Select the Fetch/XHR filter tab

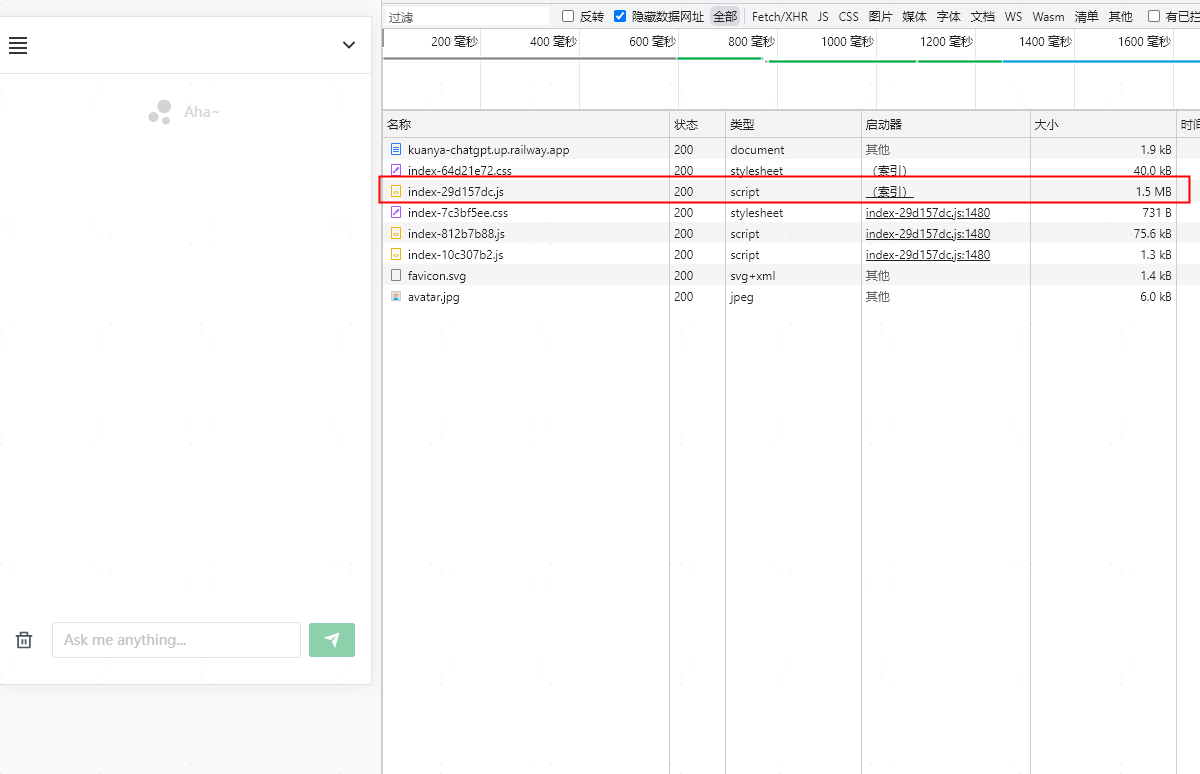[780, 17]
